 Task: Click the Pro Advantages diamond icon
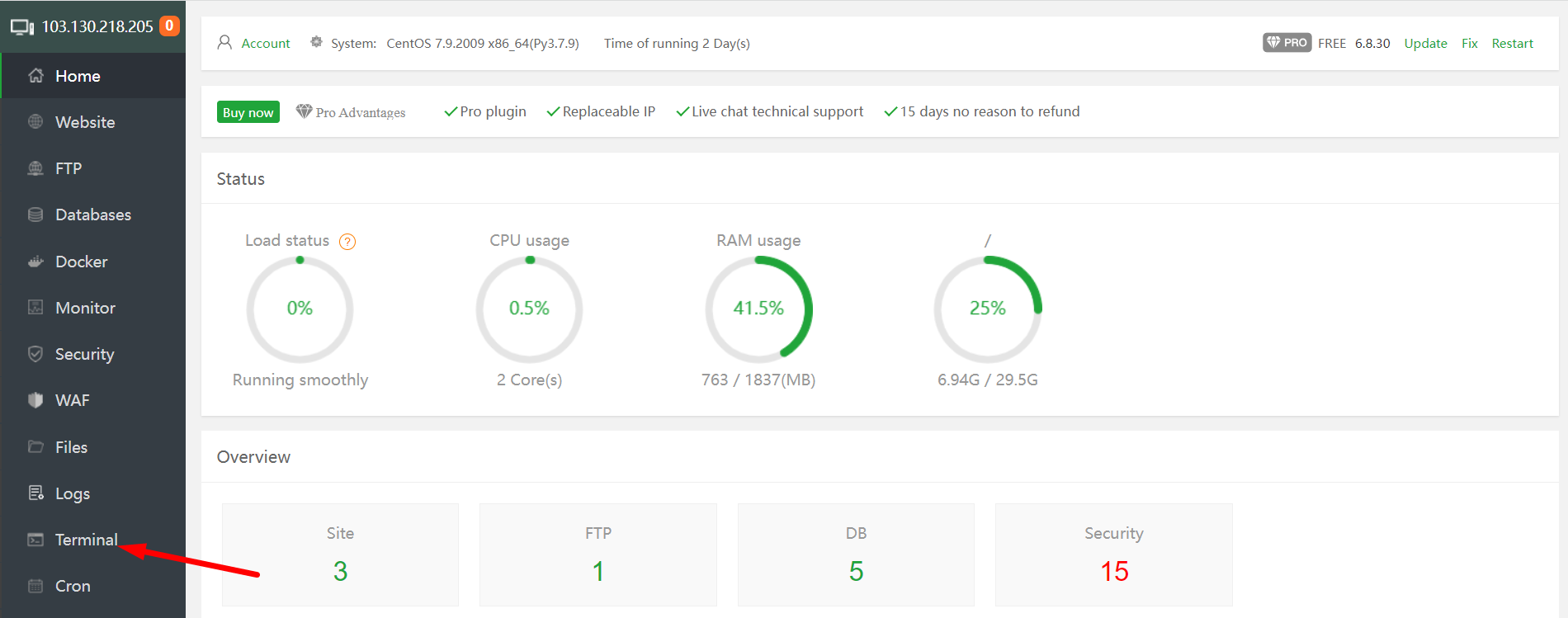(304, 111)
